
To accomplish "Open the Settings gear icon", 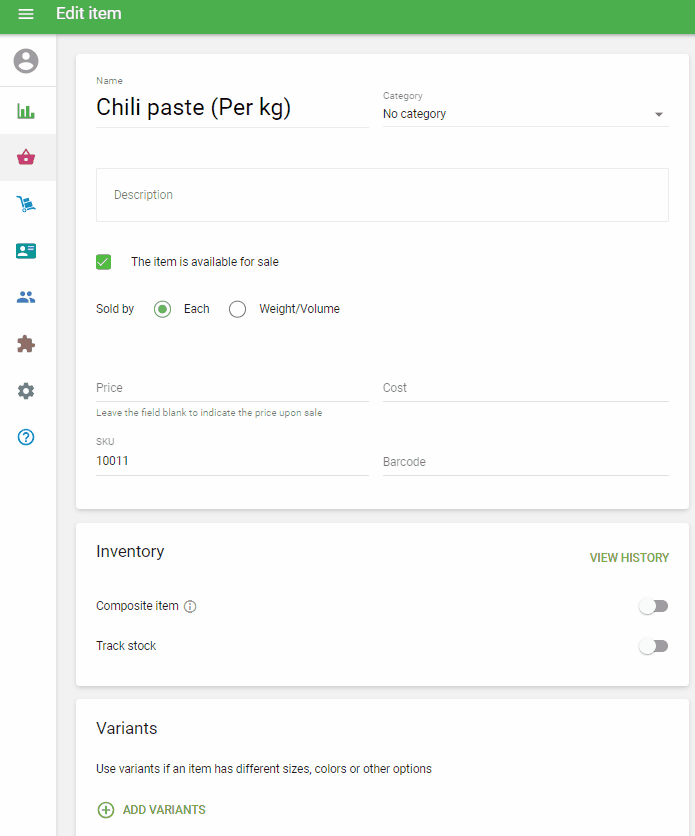I will coord(26,391).
